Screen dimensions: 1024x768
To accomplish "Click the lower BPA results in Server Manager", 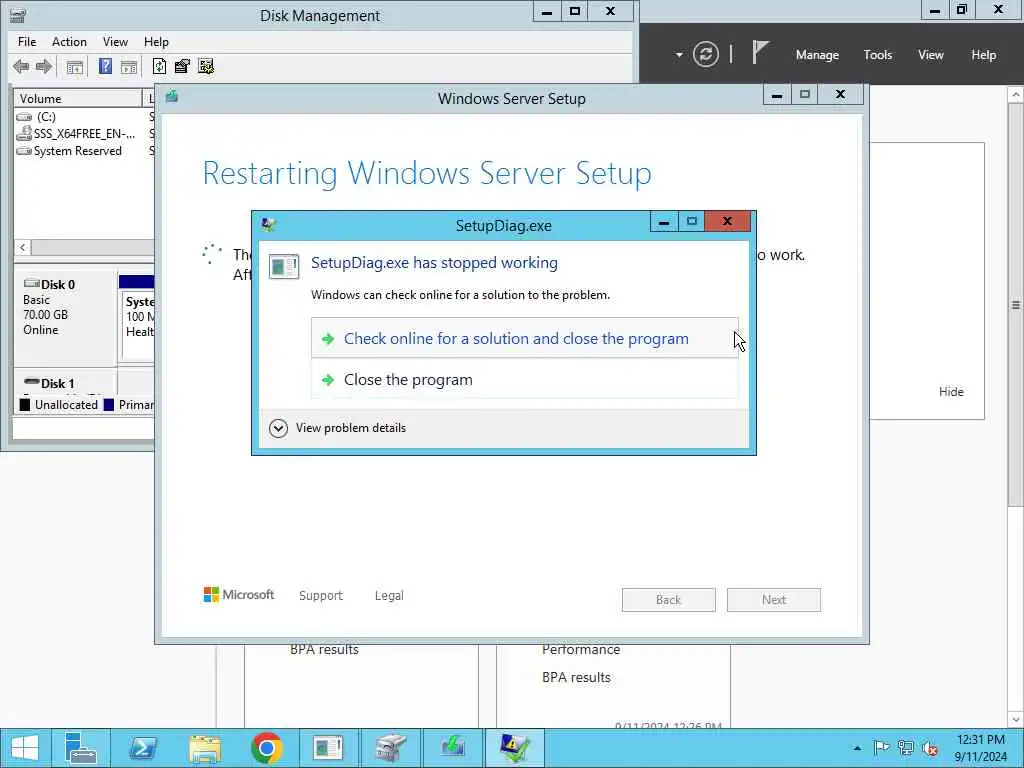I will 576,677.
